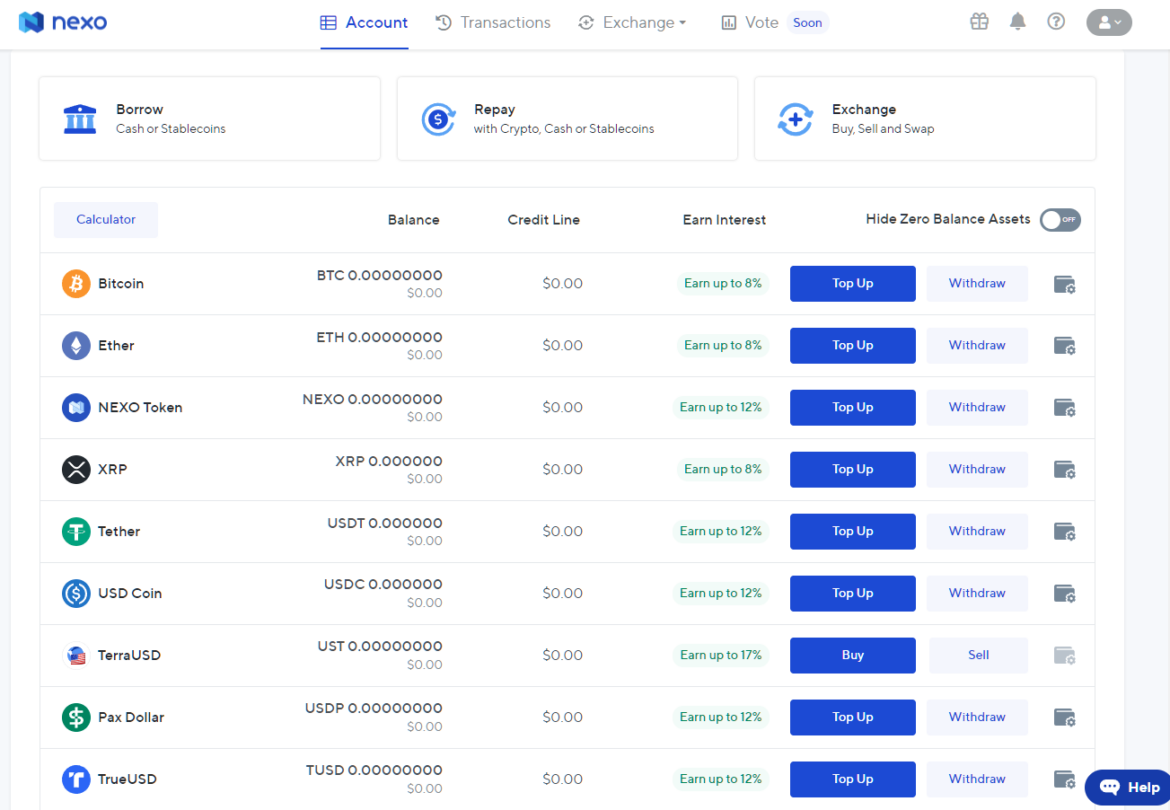Click the Repay coin icon
1170x810 pixels.
(x=438, y=118)
